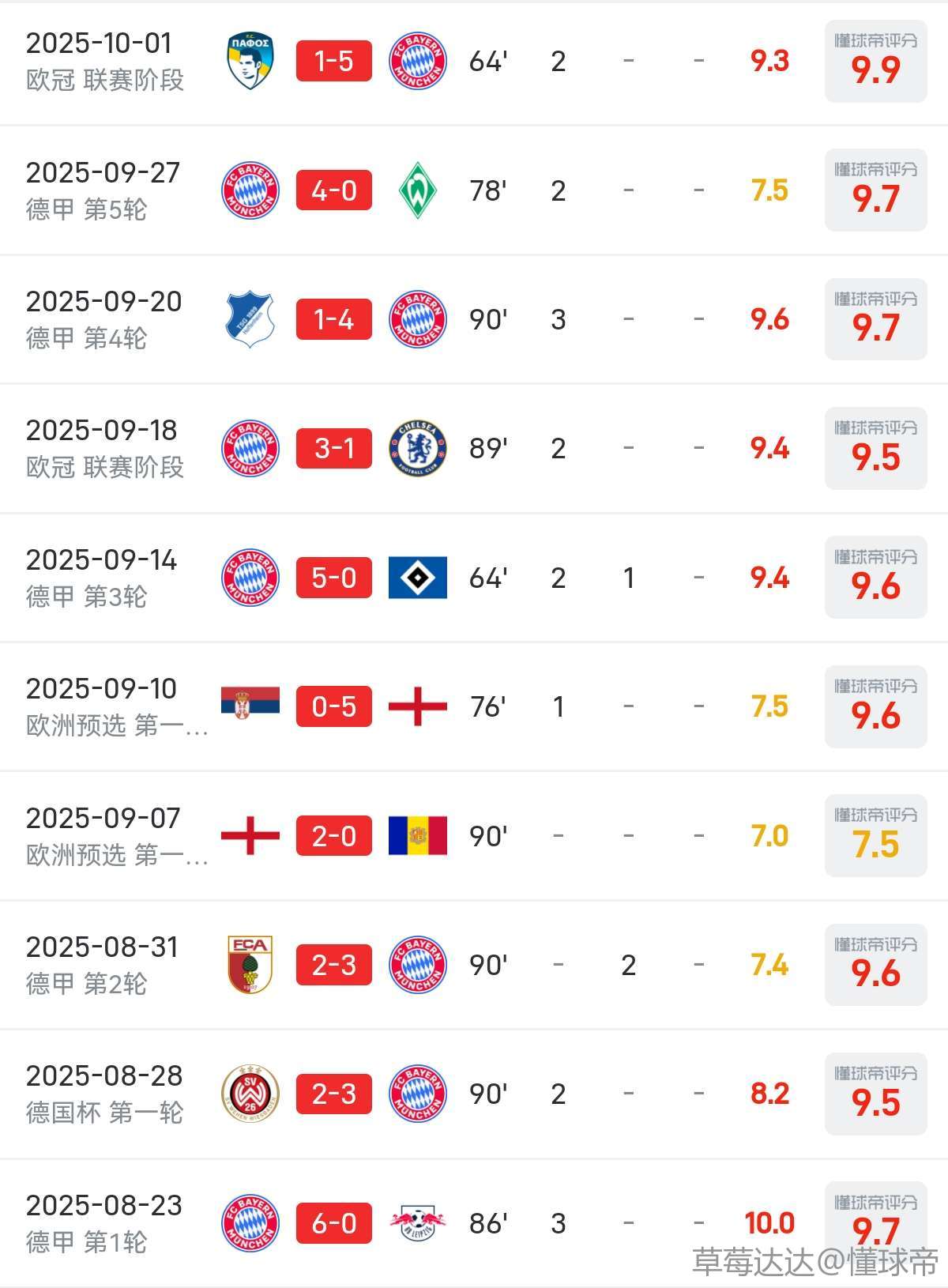Viewport: 948px width, 1288px height.
Task: Tap the 9.9 懂球帝评分 rating box
Action: click(x=875, y=62)
